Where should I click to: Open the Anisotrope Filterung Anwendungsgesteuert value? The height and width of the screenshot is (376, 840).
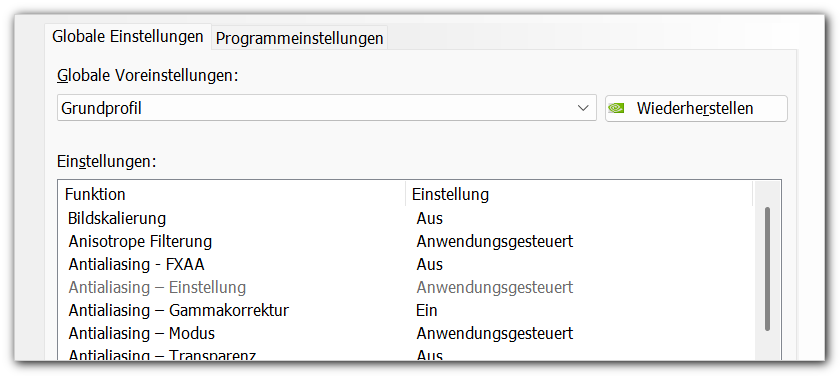(x=494, y=242)
